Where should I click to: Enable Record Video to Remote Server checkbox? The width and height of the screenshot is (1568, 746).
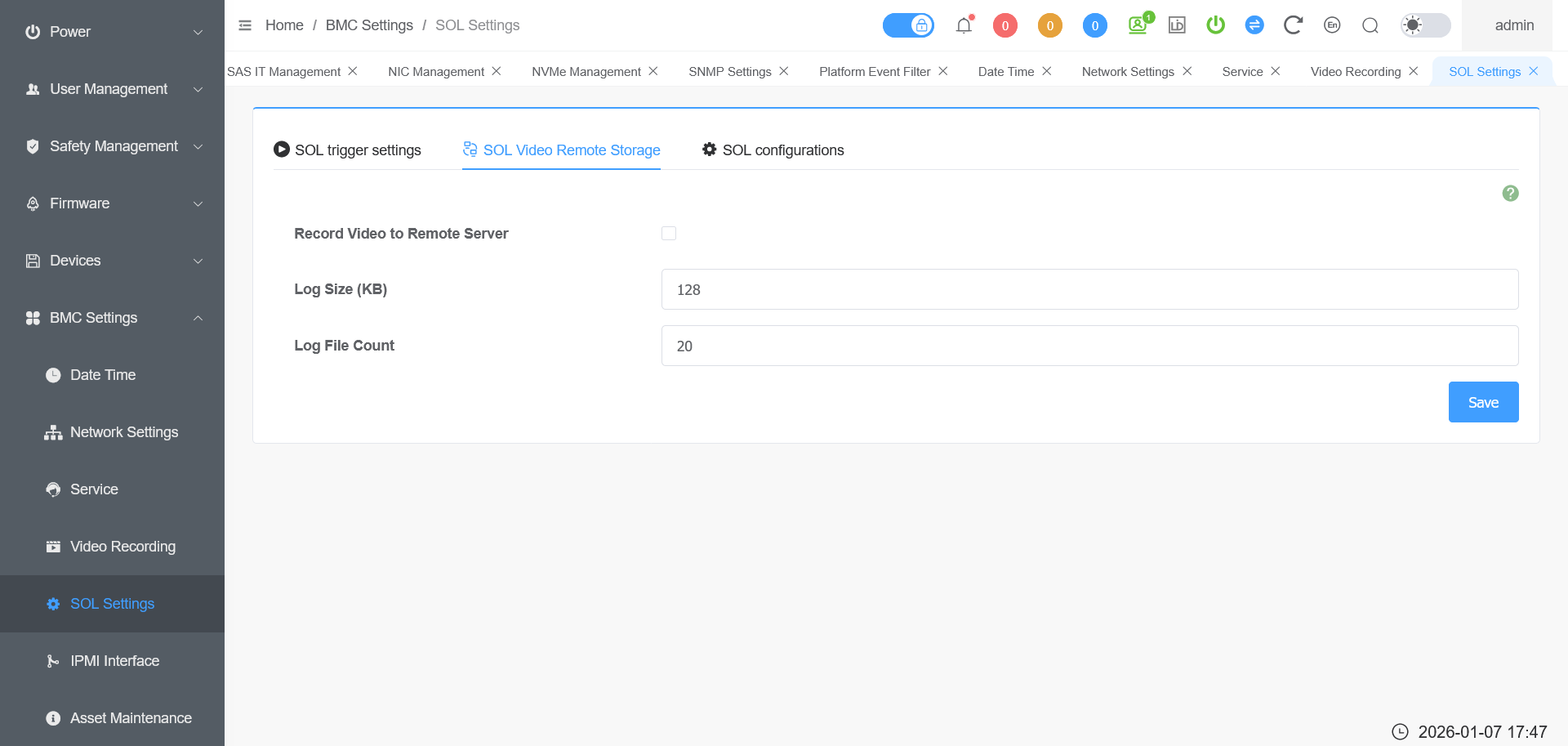pos(669,234)
